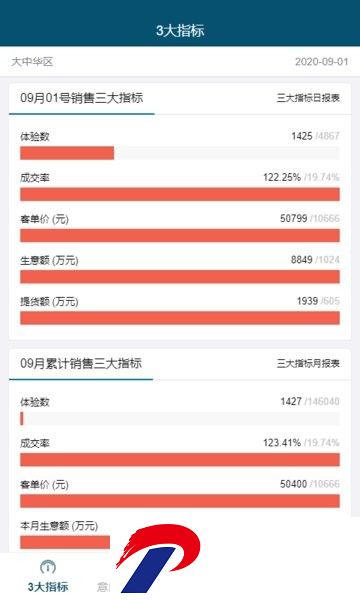Click the daily 体验数 value 1425
The image size is (360, 600).
[x=302, y=136]
